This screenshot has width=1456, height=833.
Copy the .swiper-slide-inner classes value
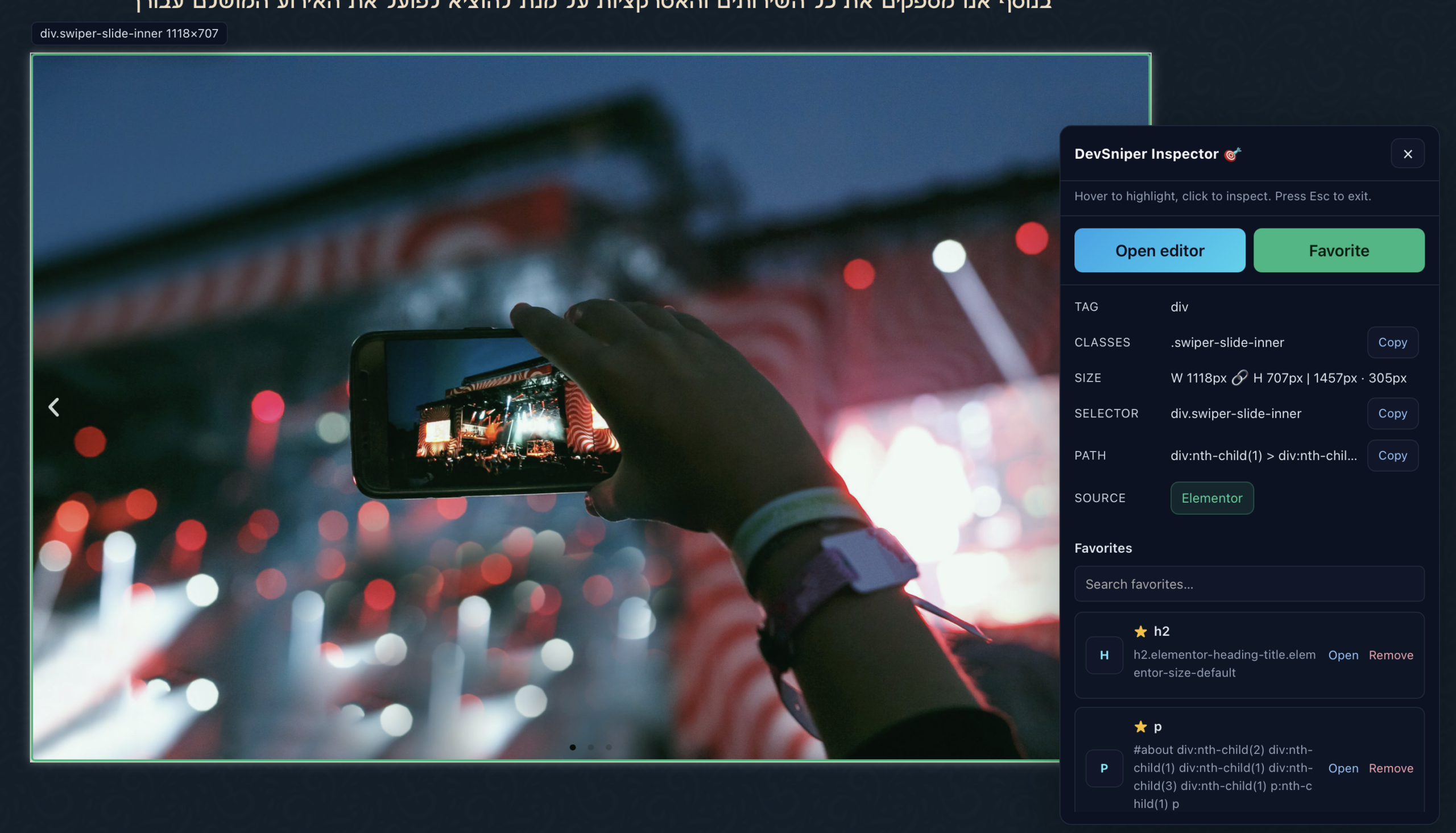pyautogui.click(x=1392, y=342)
